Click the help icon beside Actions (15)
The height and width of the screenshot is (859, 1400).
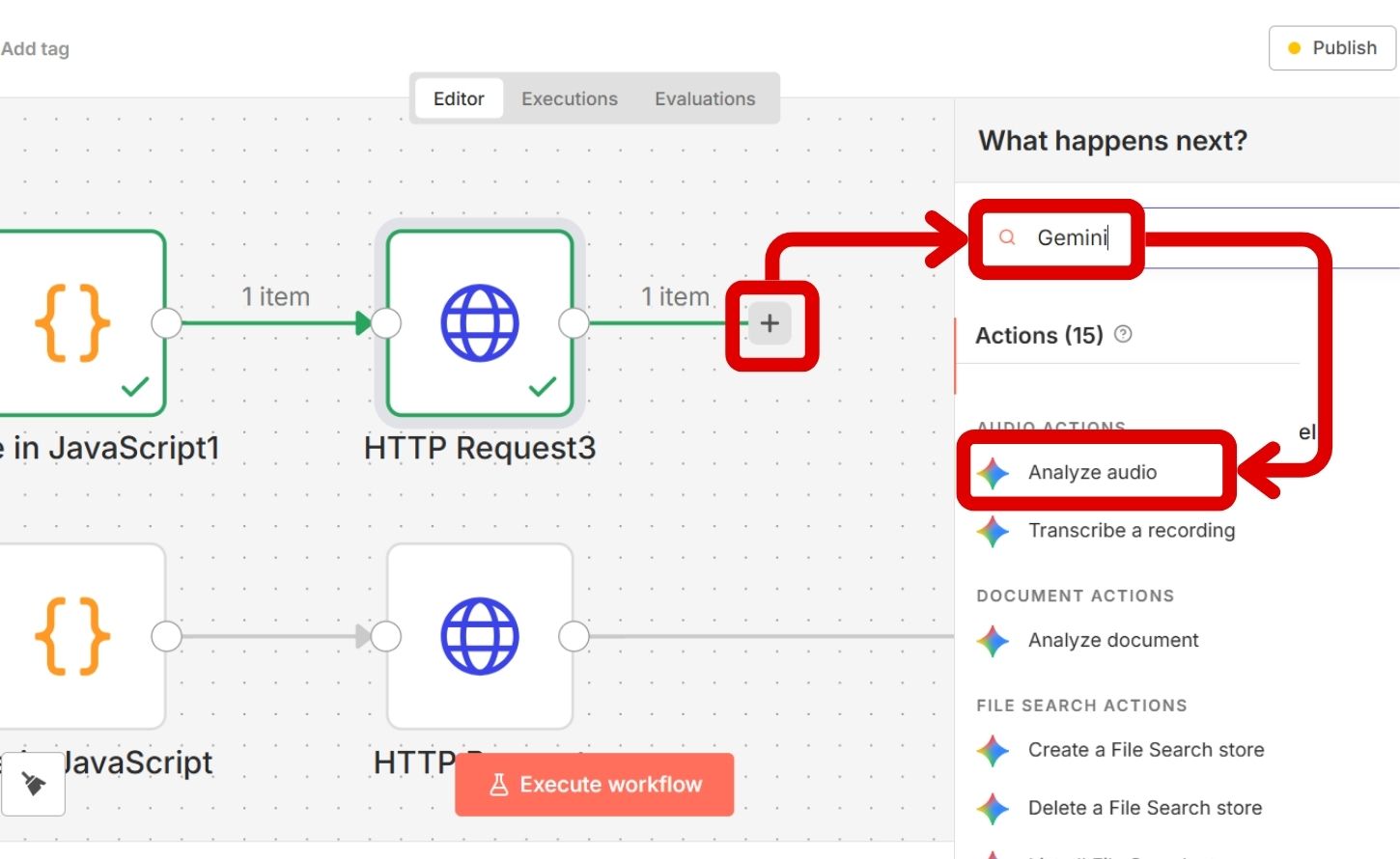[x=1123, y=334]
